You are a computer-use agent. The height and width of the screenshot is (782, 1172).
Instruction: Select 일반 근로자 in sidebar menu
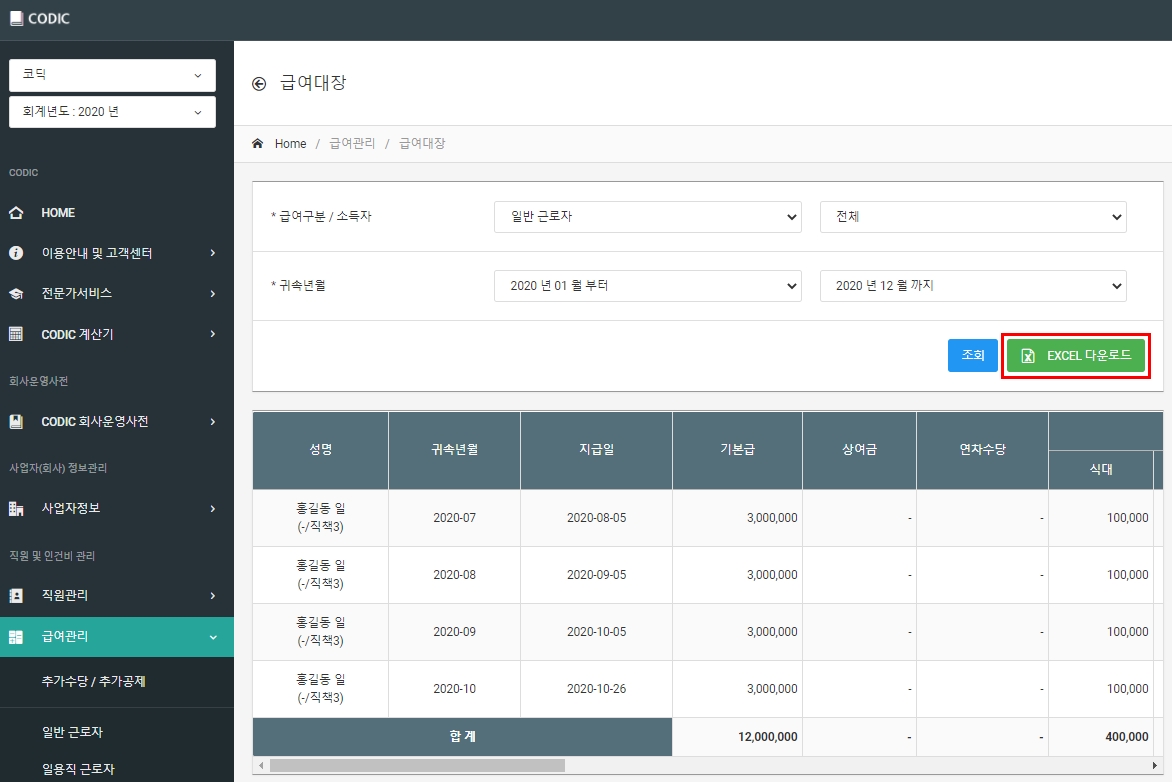(72, 733)
